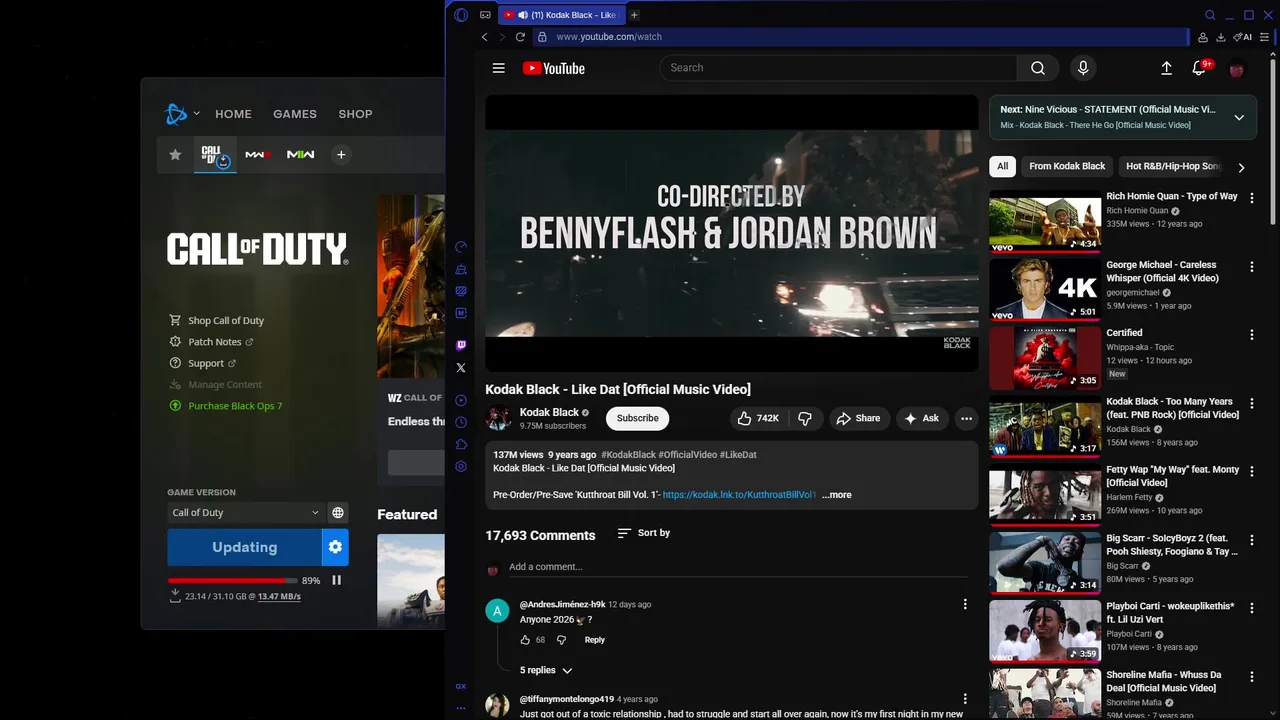The height and width of the screenshot is (720, 1280).
Task: Subscribe to Kodak Black
Action: point(637,418)
